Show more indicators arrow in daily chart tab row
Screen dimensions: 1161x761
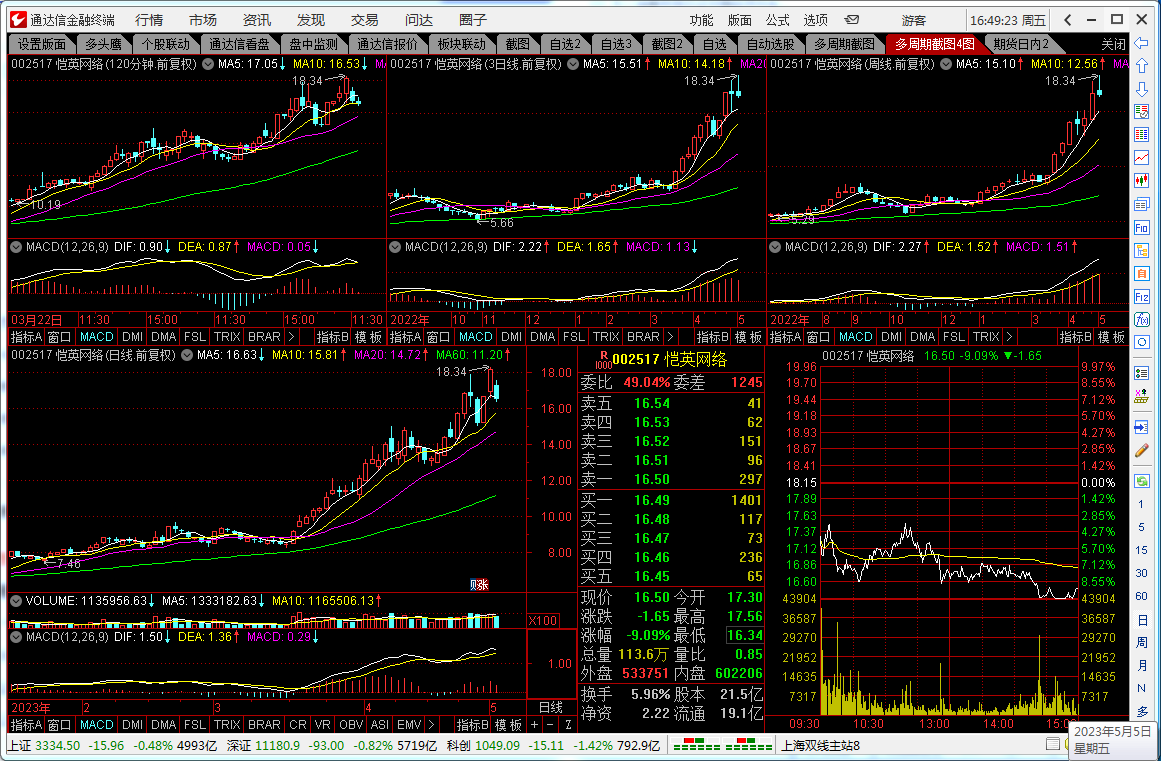coord(432,725)
